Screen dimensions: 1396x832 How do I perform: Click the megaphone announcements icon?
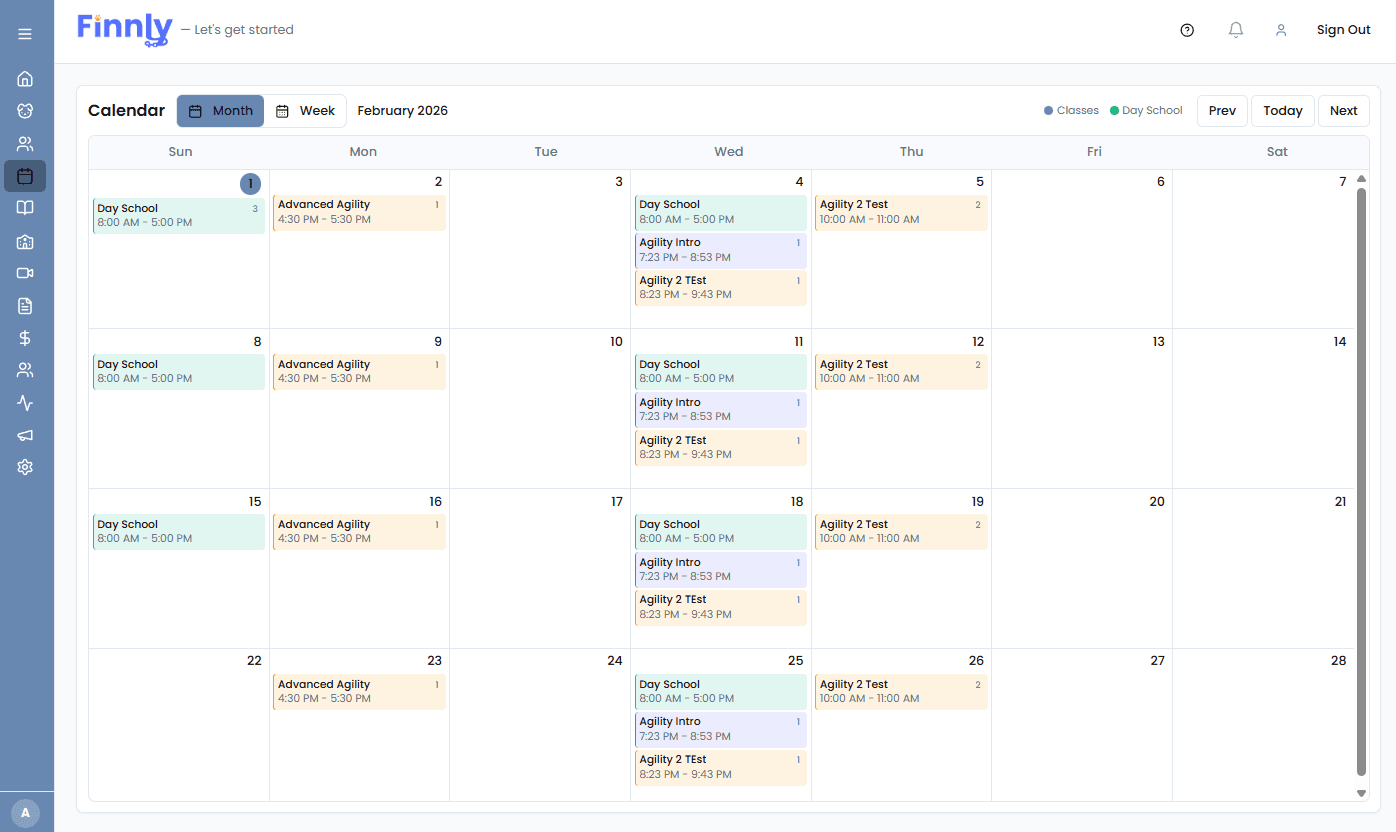pos(25,434)
